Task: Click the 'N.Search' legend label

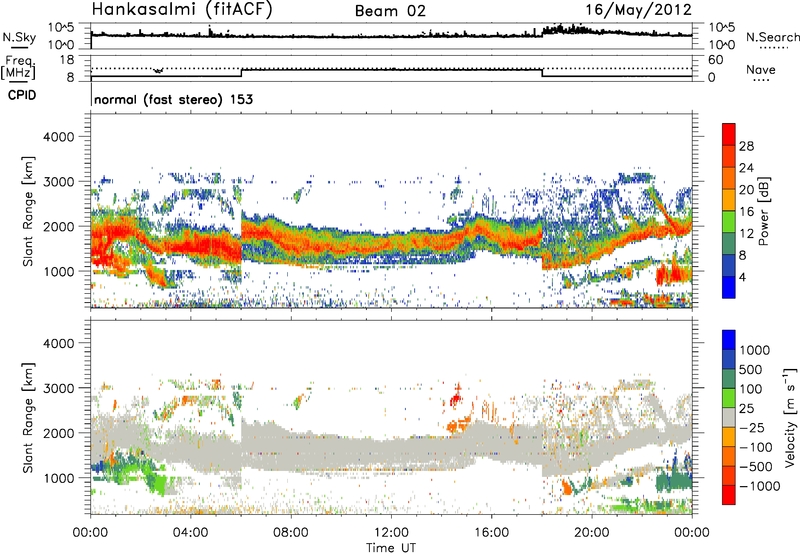Action: click(772, 37)
